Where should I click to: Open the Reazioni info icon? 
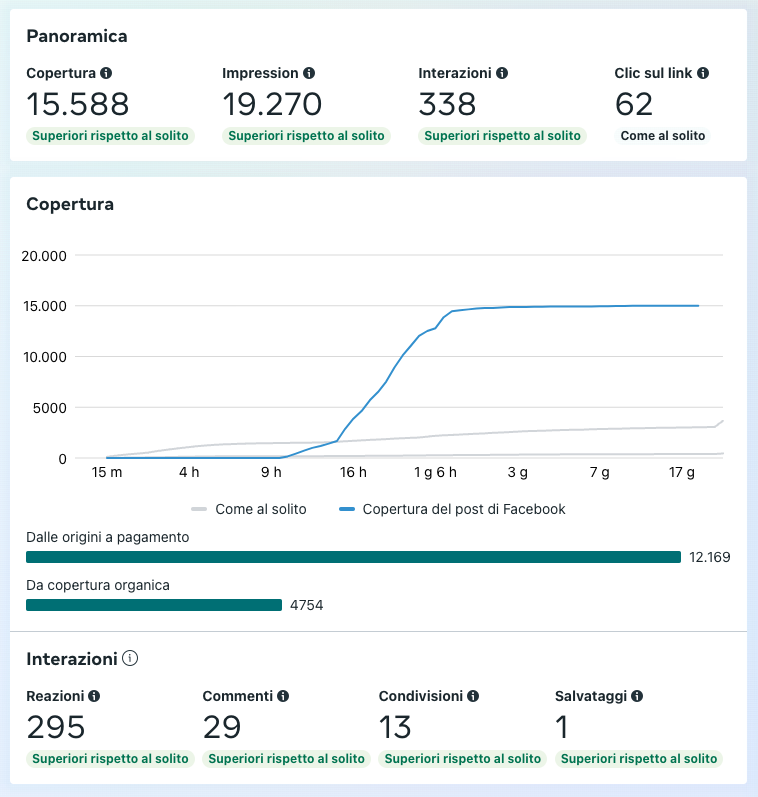[x=94, y=695]
